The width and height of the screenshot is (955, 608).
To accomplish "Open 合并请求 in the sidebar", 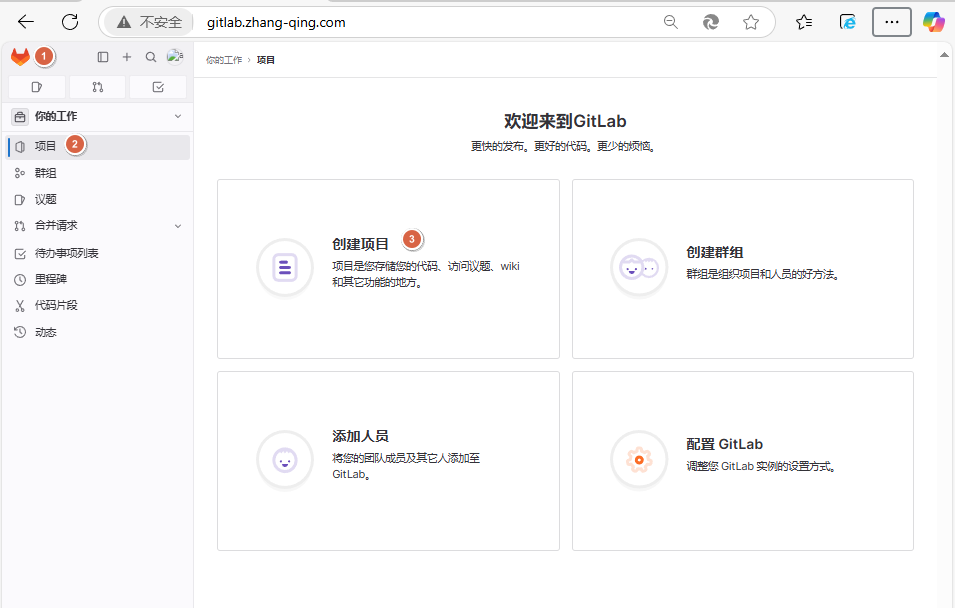I will 98,225.
